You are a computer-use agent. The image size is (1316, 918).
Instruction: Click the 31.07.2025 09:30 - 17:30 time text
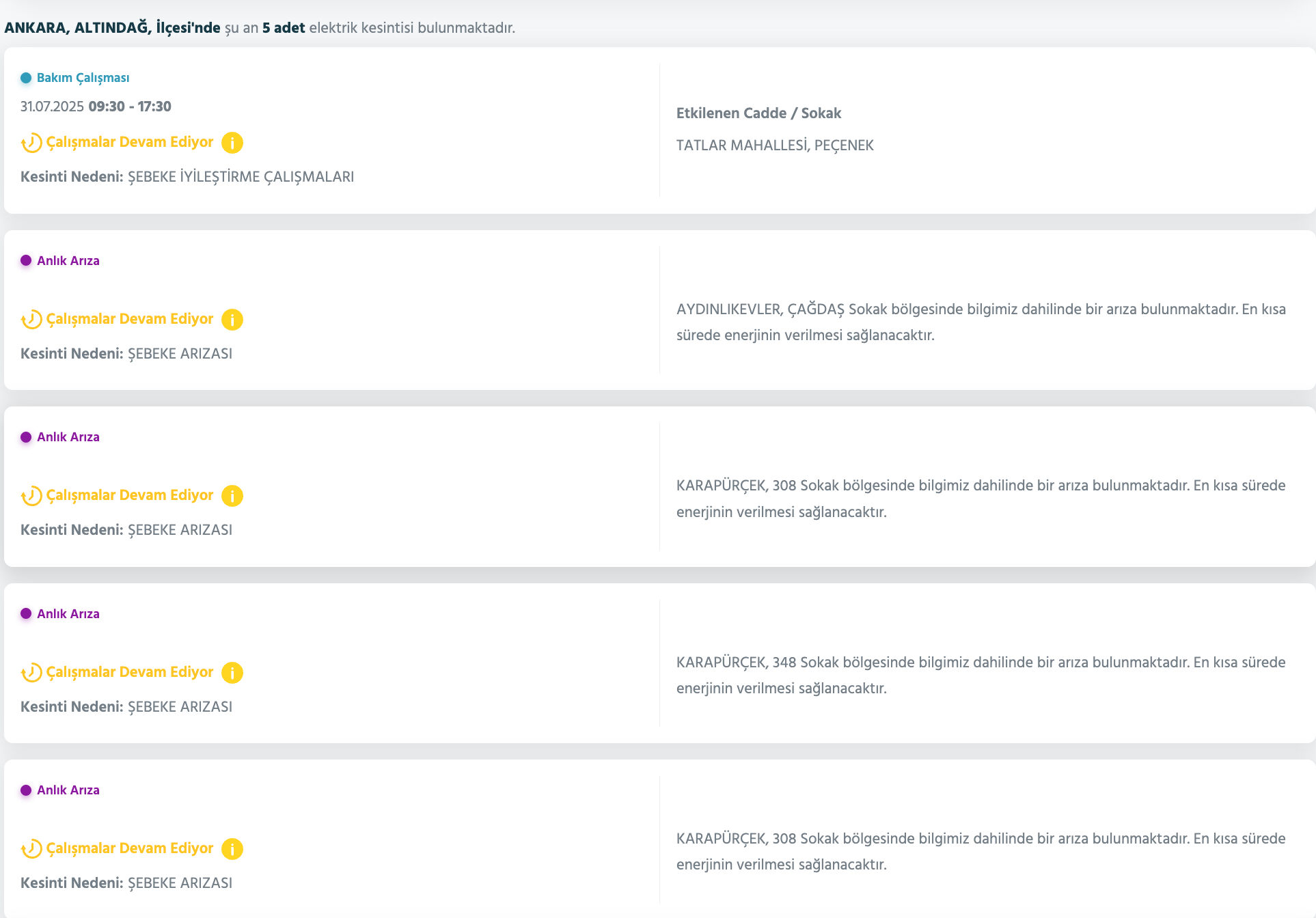coord(96,107)
